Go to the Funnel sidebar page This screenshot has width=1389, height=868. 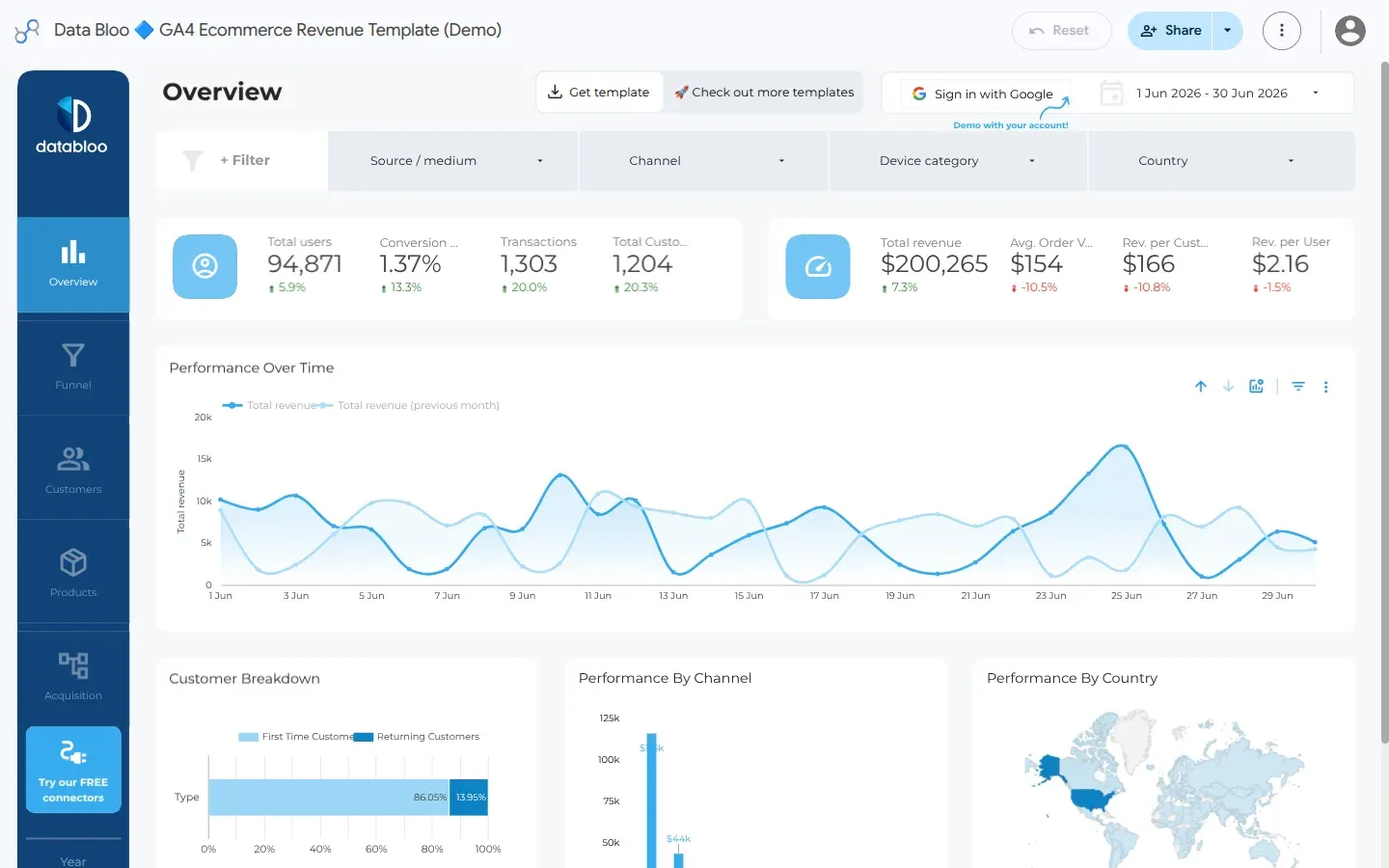pyautogui.click(x=73, y=367)
